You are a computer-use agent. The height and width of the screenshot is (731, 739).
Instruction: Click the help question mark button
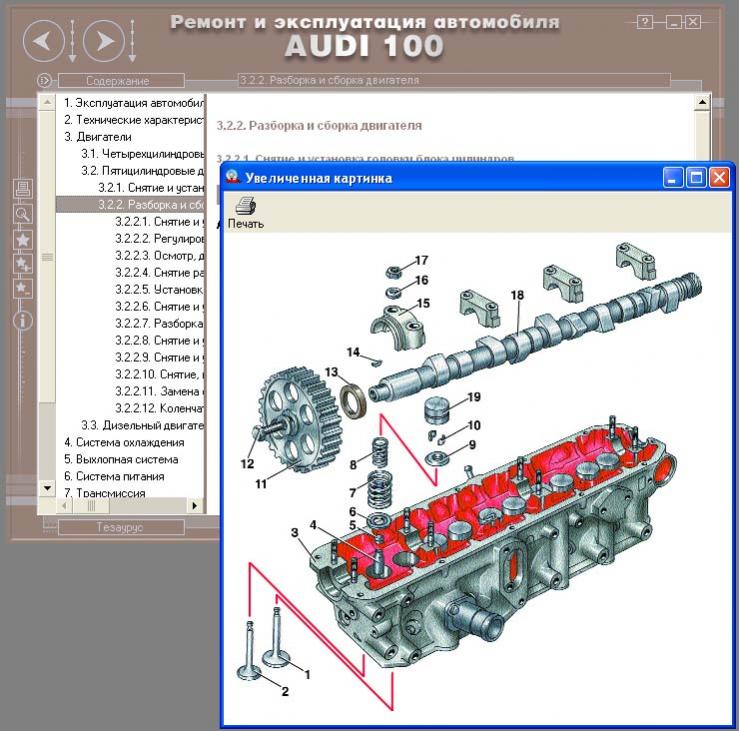(x=644, y=22)
